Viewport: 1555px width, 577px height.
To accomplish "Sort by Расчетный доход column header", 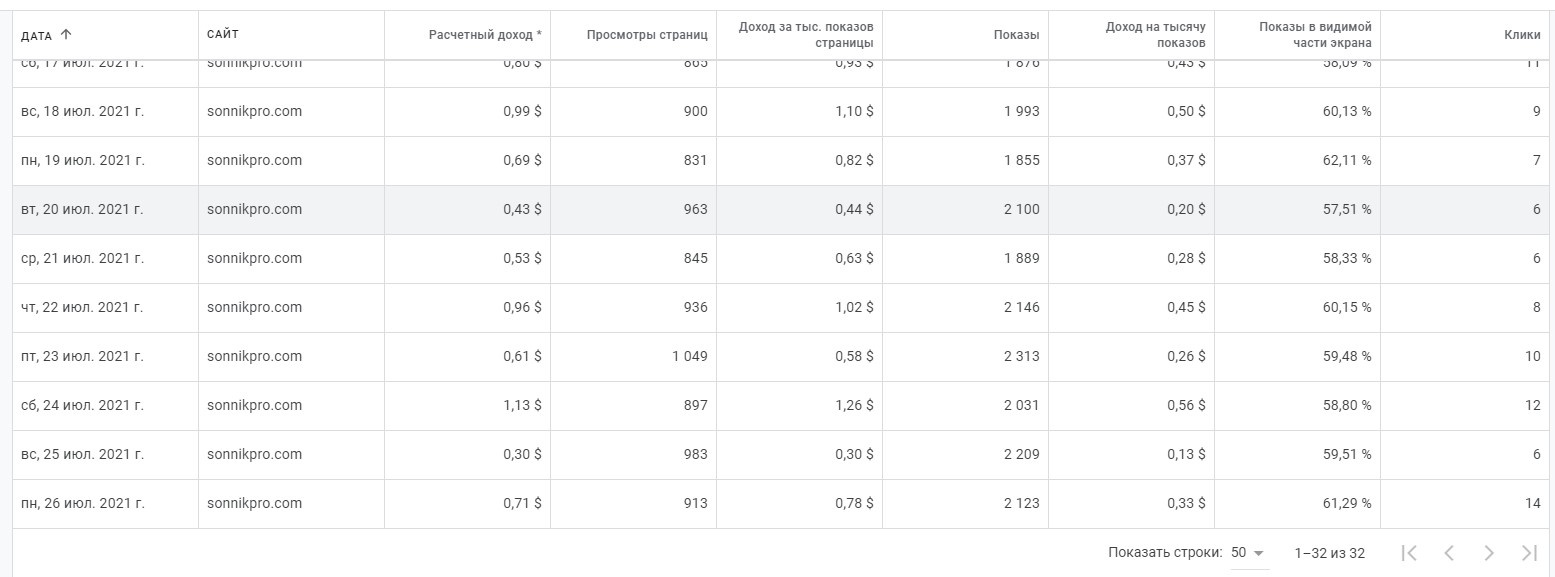I will tap(485, 35).
